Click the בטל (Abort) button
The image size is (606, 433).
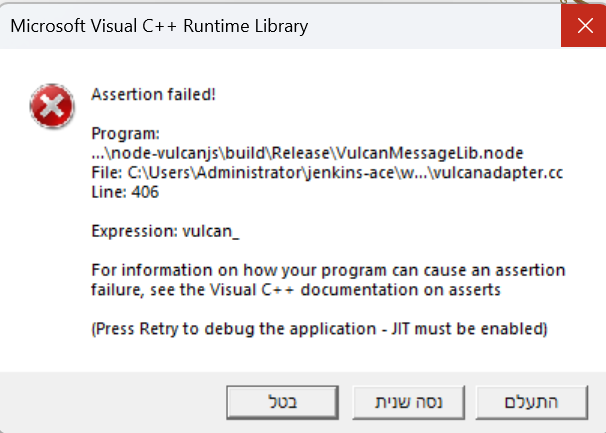(x=283, y=402)
